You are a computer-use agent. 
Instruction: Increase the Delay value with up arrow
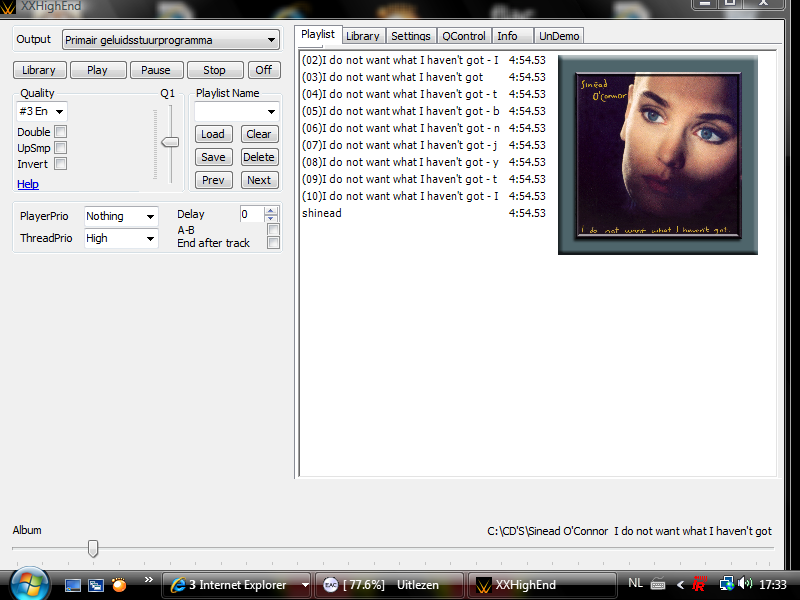(271, 210)
